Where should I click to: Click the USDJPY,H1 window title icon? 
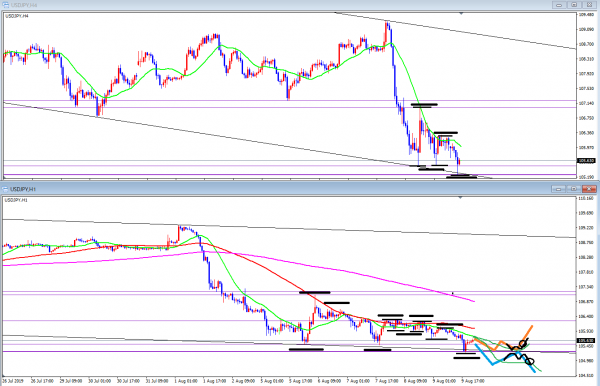click(x=5, y=189)
